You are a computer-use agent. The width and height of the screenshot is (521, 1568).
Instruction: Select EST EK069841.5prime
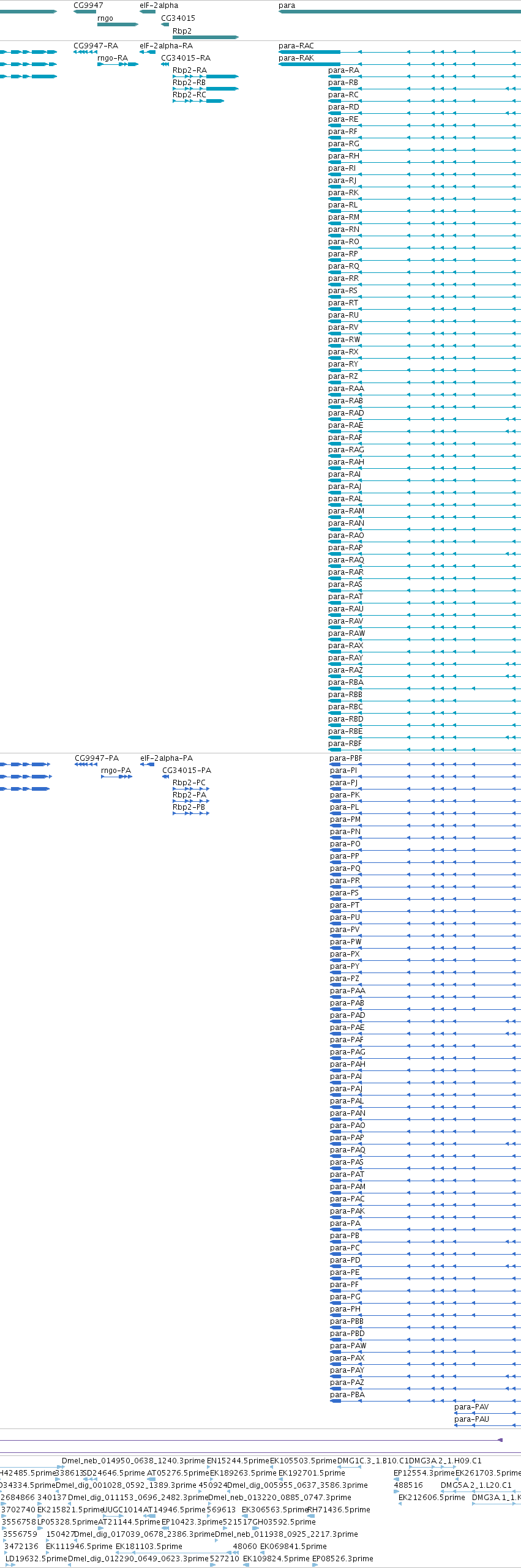tap(293, 1547)
